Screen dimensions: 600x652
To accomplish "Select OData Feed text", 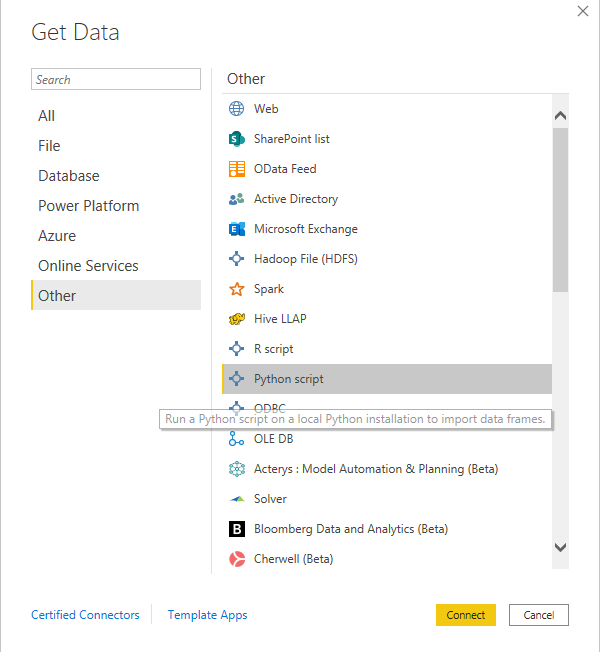I will pyautogui.click(x=285, y=169).
